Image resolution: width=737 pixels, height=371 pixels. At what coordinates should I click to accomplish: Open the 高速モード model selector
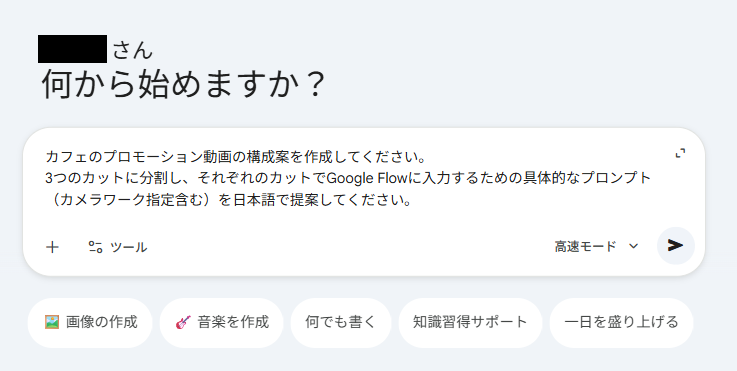click(x=596, y=246)
